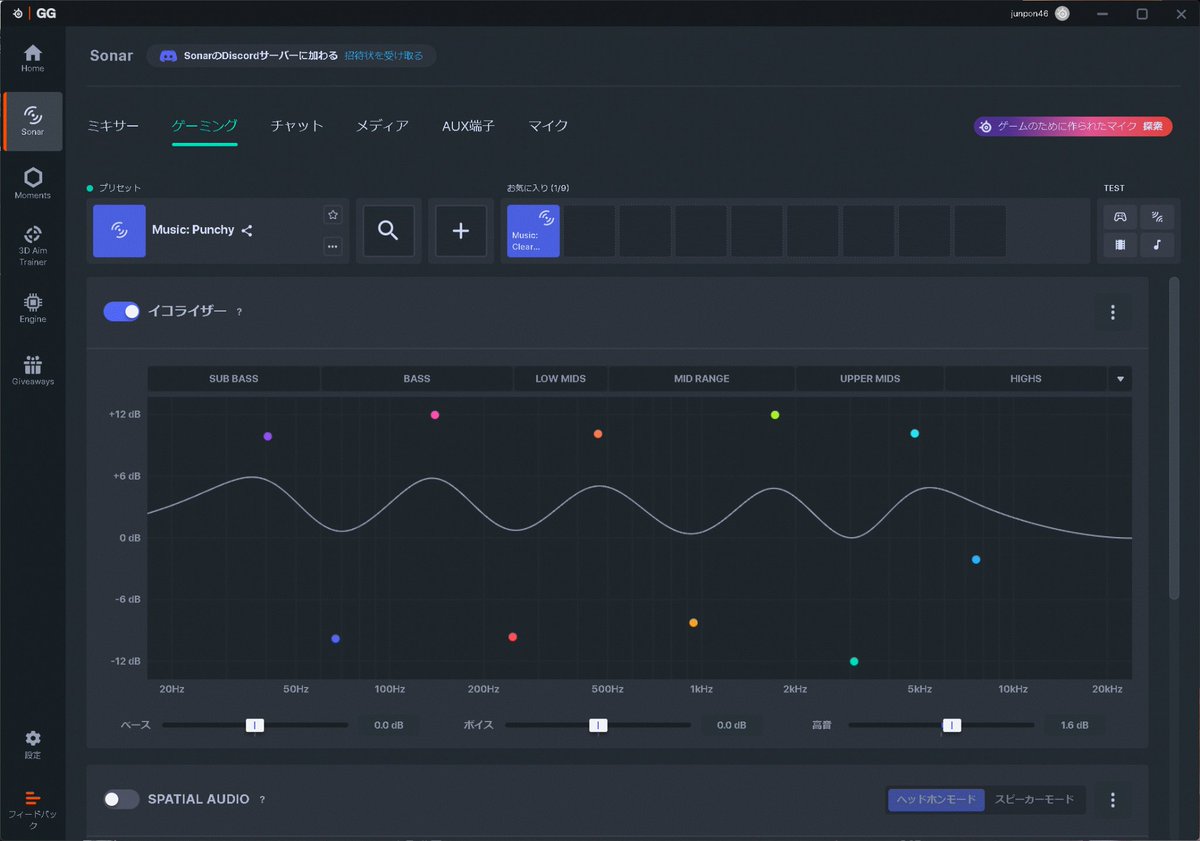This screenshot has width=1200, height=841.
Task: Search presets with the magnifier button
Action: point(388,230)
